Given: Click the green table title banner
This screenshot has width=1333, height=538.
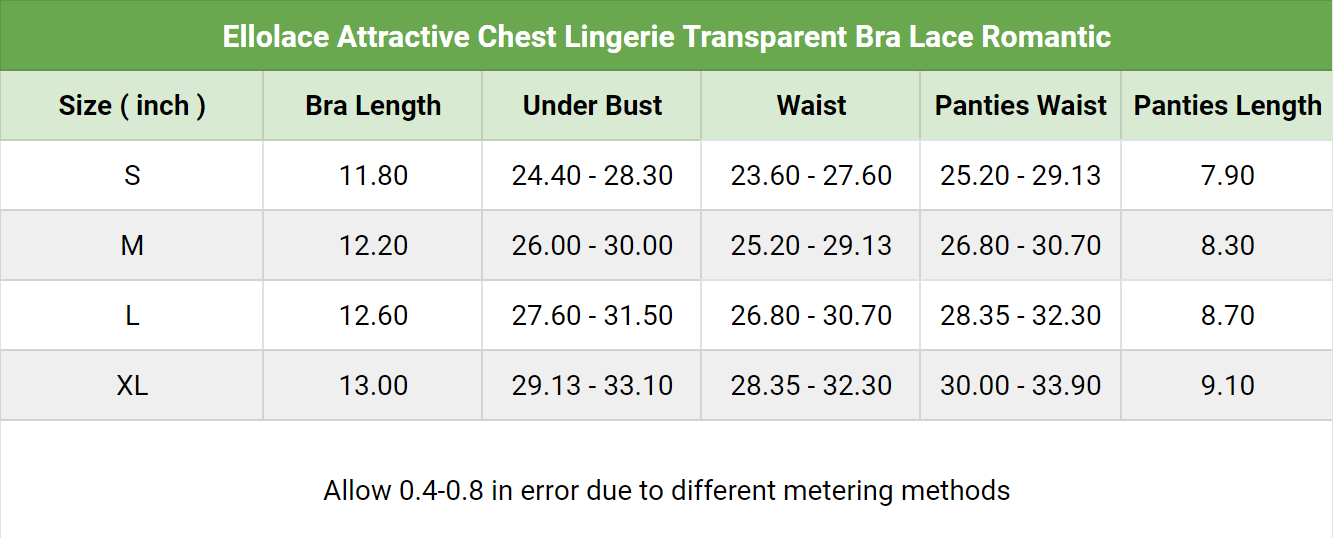Looking at the screenshot, I should tap(666, 37).
